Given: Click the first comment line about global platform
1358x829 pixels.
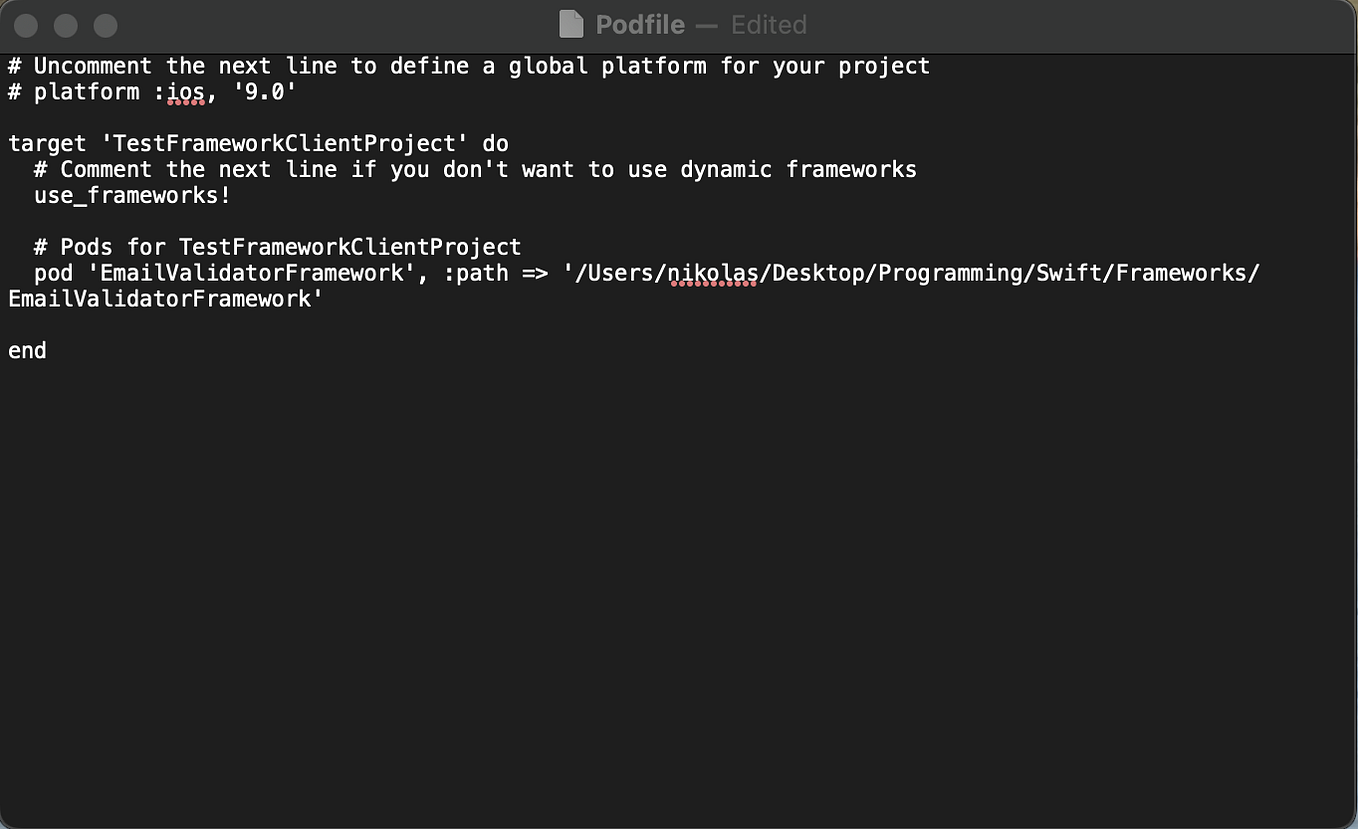Looking at the screenshot, I should coord(468,65).
